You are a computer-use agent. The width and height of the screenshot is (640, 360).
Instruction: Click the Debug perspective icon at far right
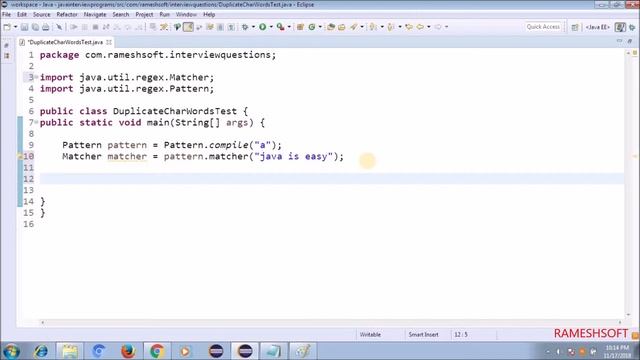(x=632, y=27)
